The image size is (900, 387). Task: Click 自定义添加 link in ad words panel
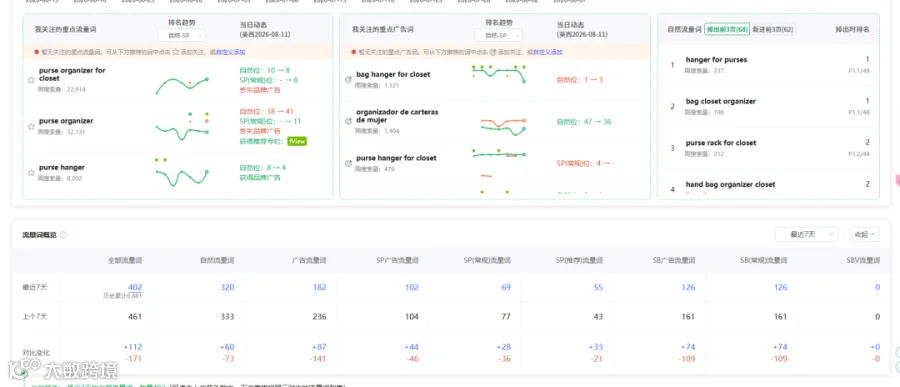pos(548,52)
